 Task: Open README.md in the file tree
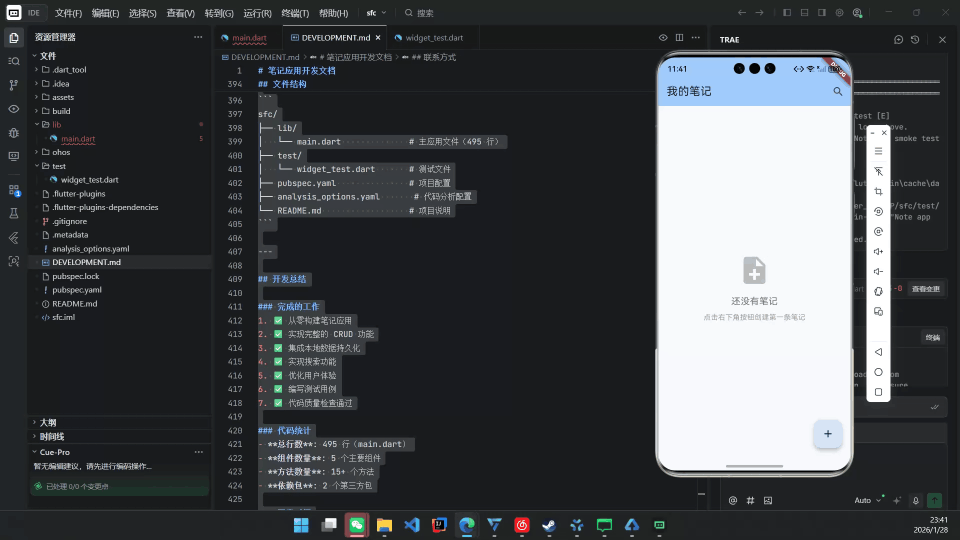pyautogui.click(x=75, y=304)
